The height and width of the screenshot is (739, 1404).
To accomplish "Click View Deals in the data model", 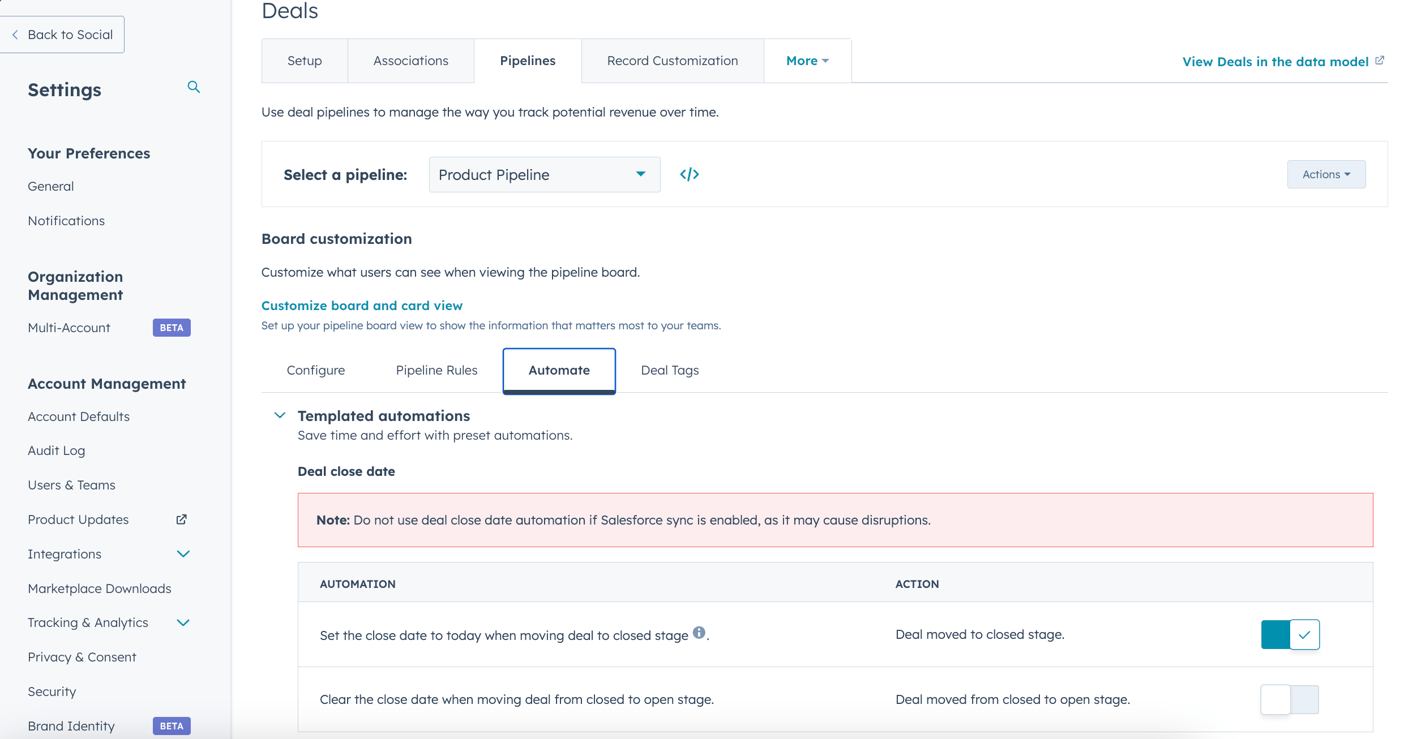I will 1274,61.
